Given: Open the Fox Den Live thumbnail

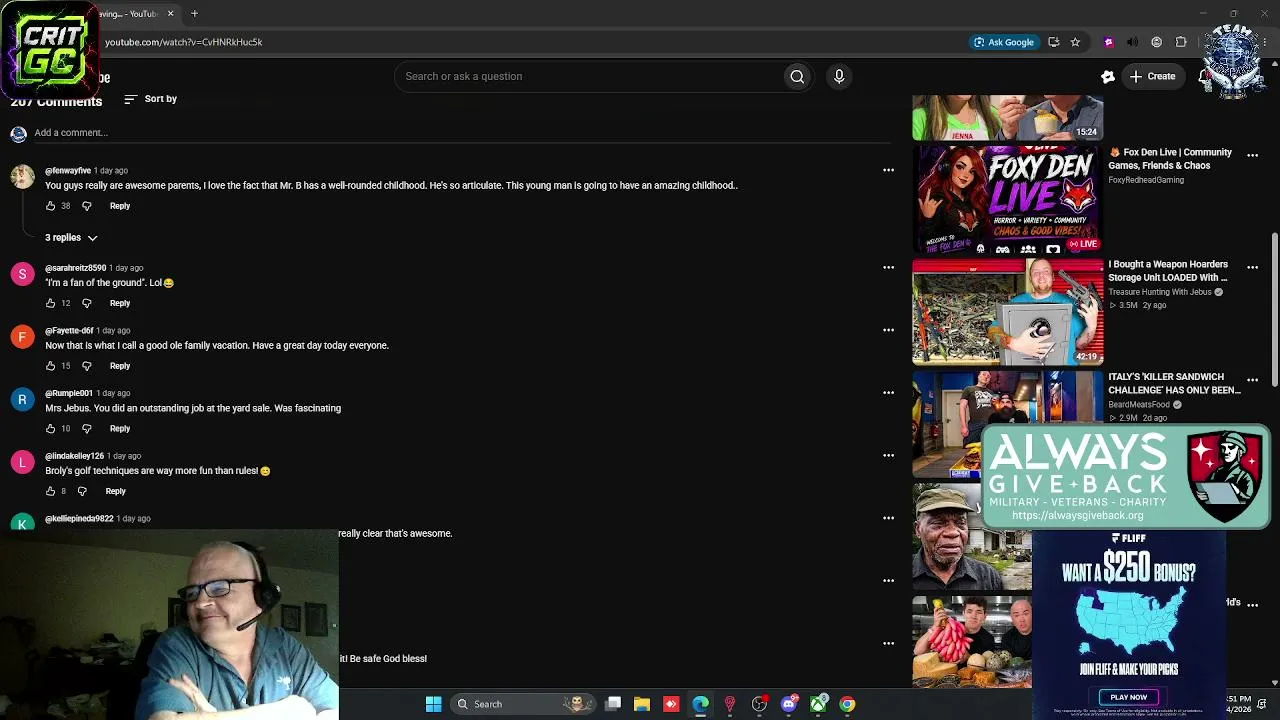Looking at the screenshot, I should coord(1007,199).
